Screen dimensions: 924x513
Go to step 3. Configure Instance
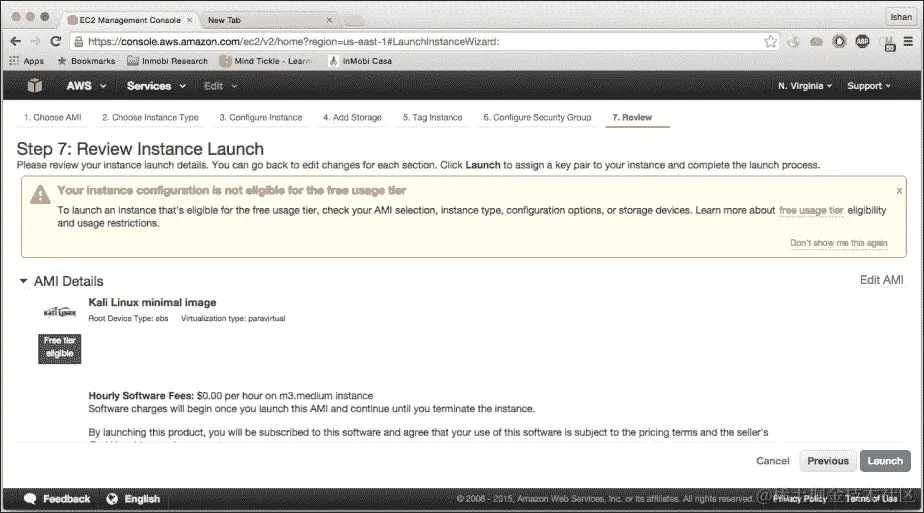261,118
